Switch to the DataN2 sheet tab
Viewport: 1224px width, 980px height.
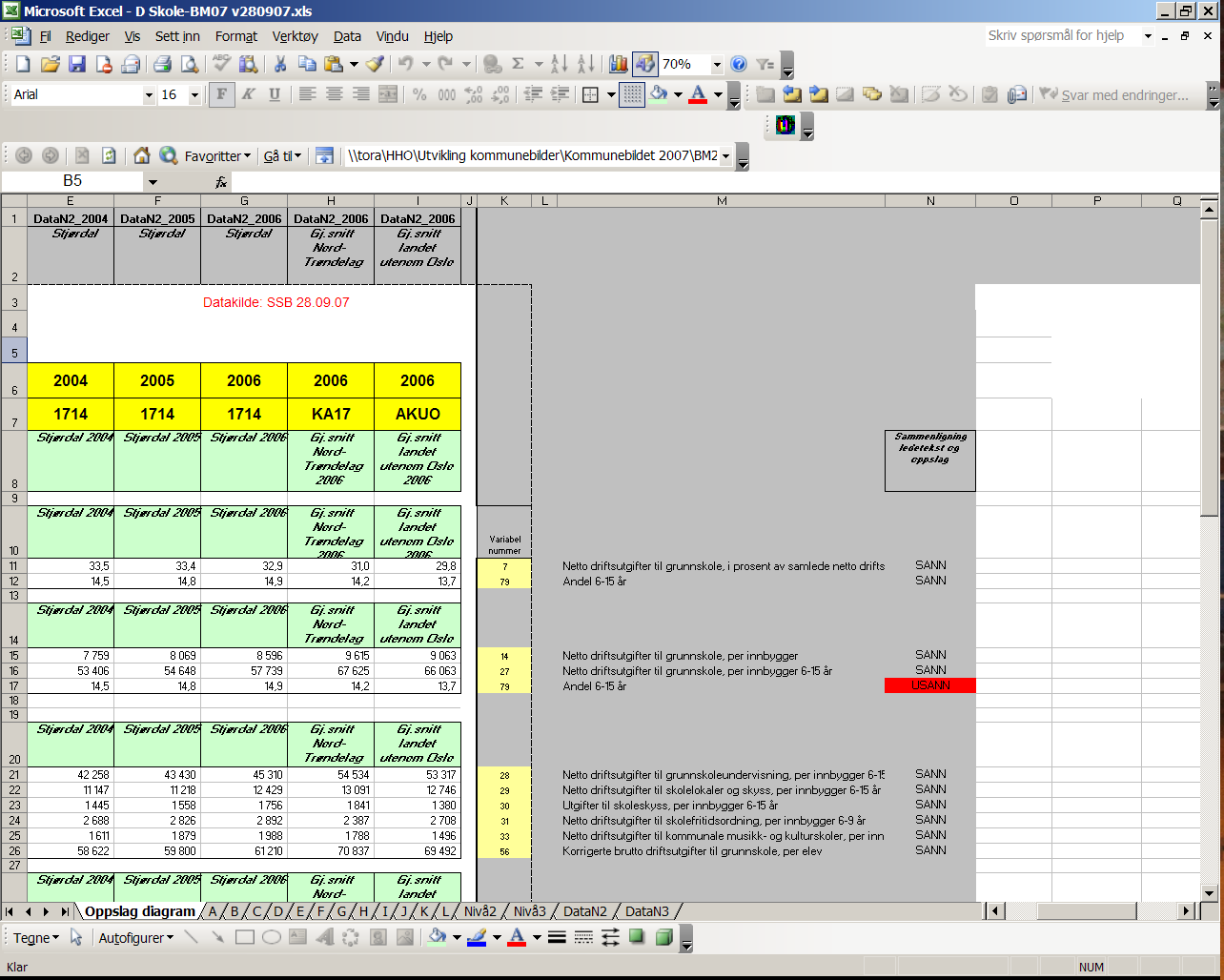(585, 911)
